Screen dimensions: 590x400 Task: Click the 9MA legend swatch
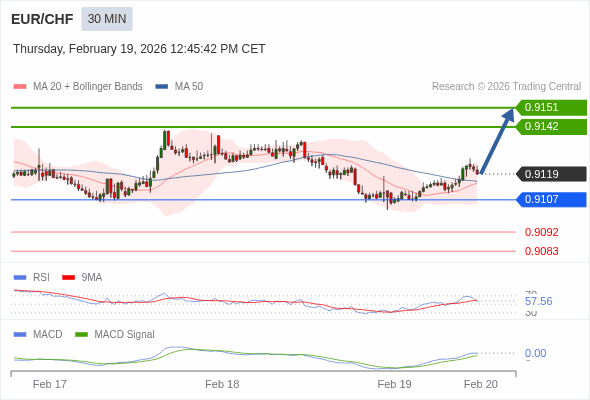(68, 278)
